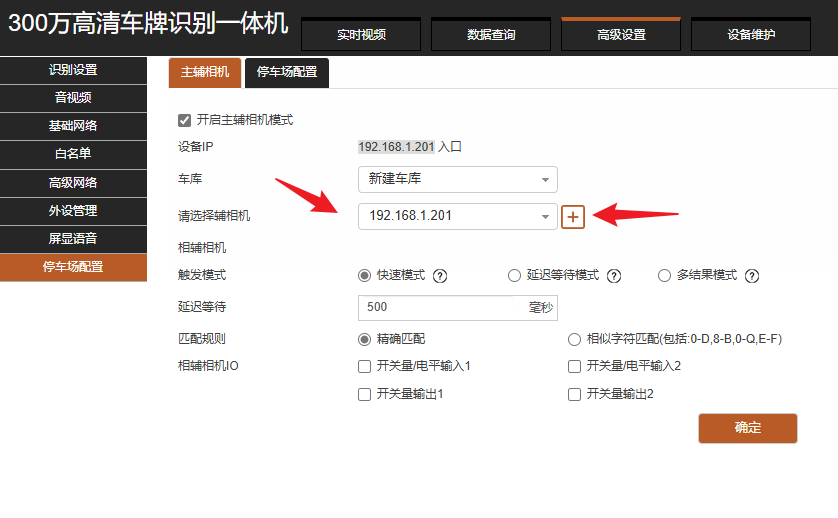Screen dimensions: 838x518
Task: Open 白名单 in the sidebar
Action: [73, 154]
